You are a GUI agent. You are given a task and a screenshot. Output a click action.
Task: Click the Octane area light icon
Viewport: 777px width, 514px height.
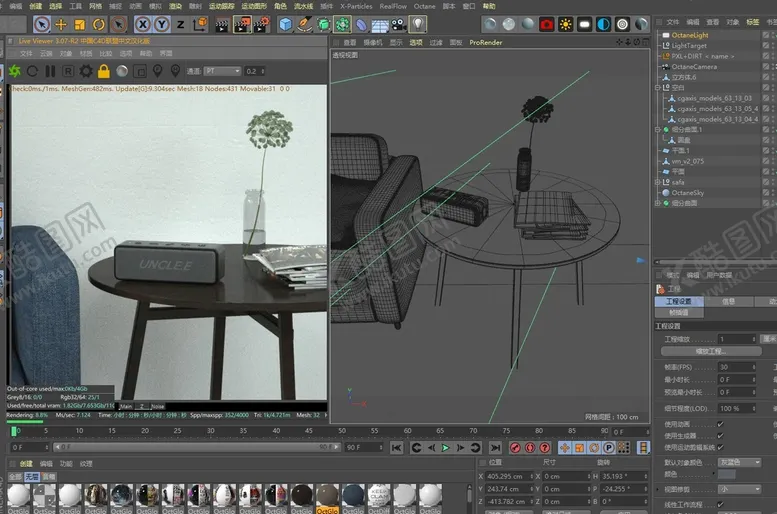[x=584, y=24]
